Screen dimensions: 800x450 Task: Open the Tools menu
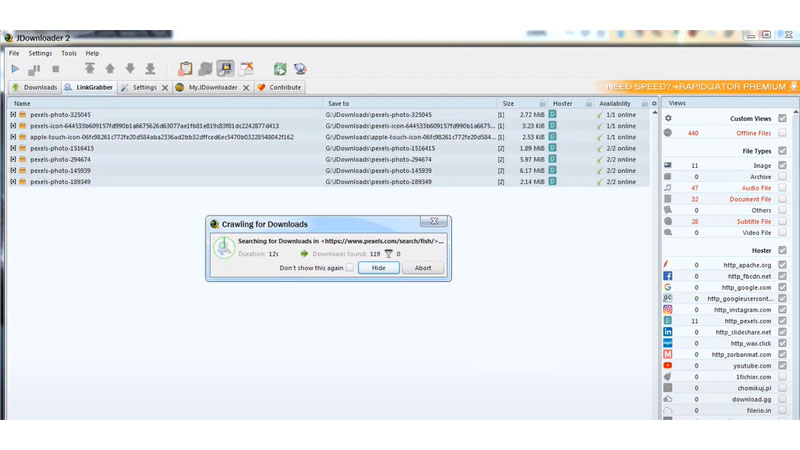coord(69,53)
